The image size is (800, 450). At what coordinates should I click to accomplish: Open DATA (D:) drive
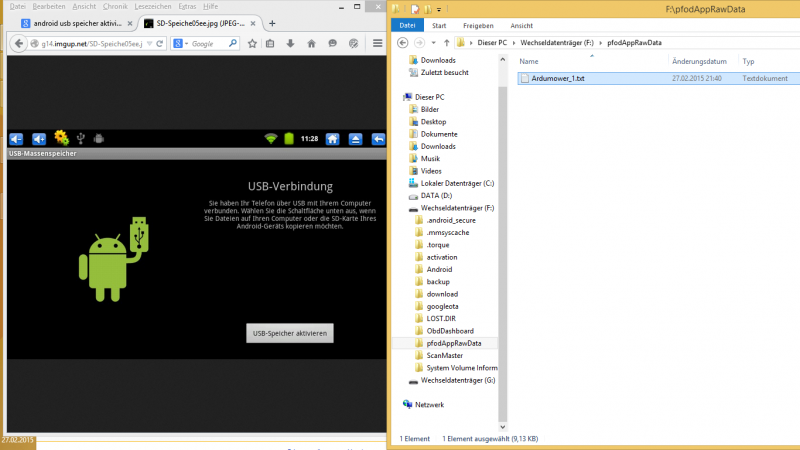(x=436, y=195)
